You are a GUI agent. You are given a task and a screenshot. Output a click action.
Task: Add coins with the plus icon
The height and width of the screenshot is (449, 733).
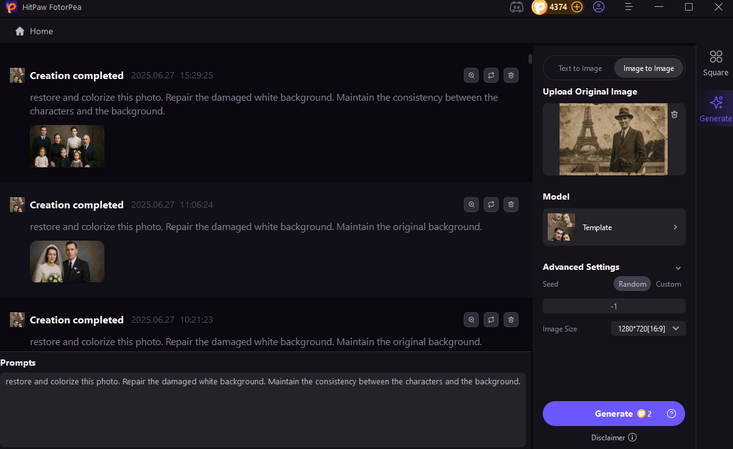[576, 7]
